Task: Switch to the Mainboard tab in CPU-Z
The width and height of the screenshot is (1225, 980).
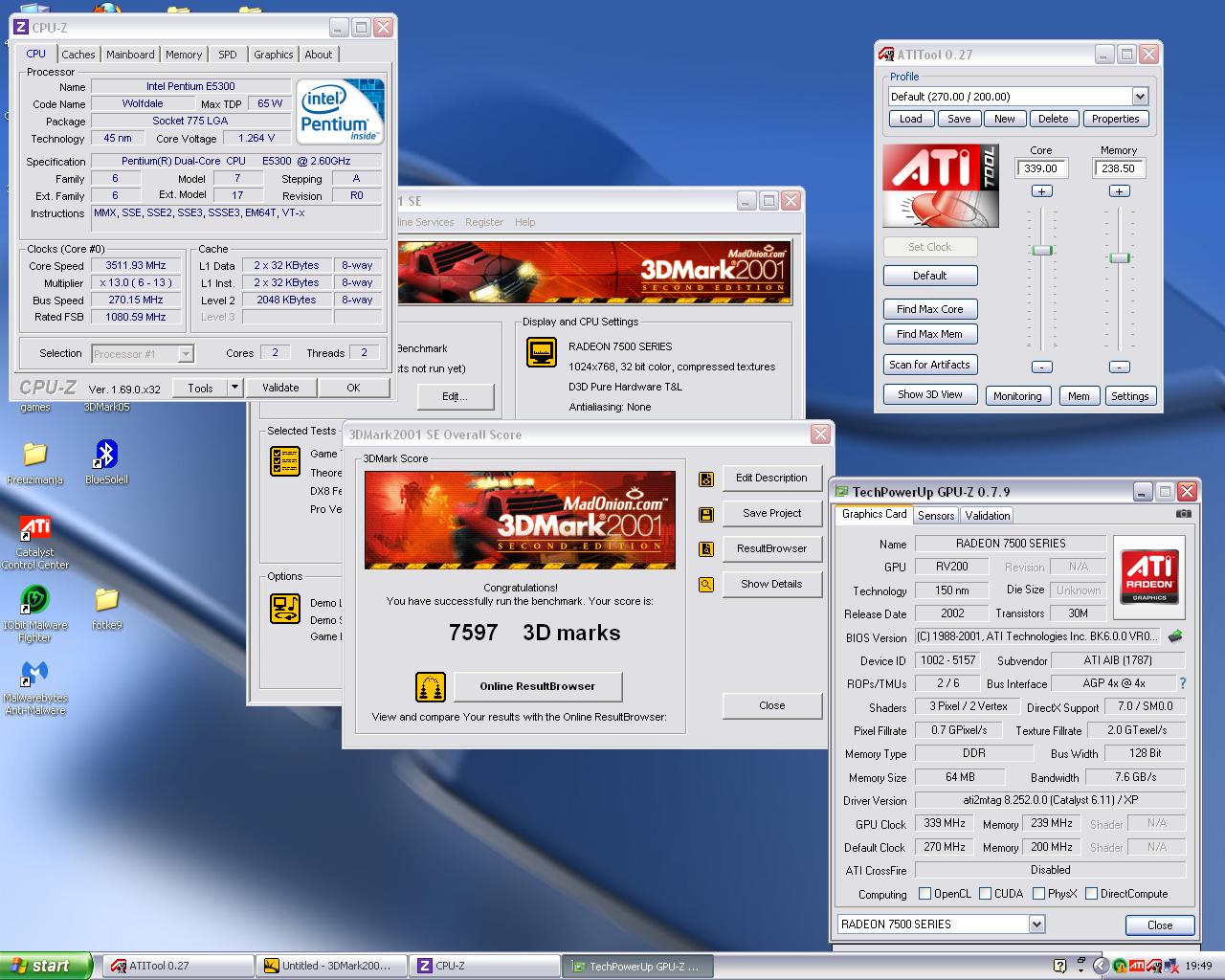Action: [x=130, y=55]
